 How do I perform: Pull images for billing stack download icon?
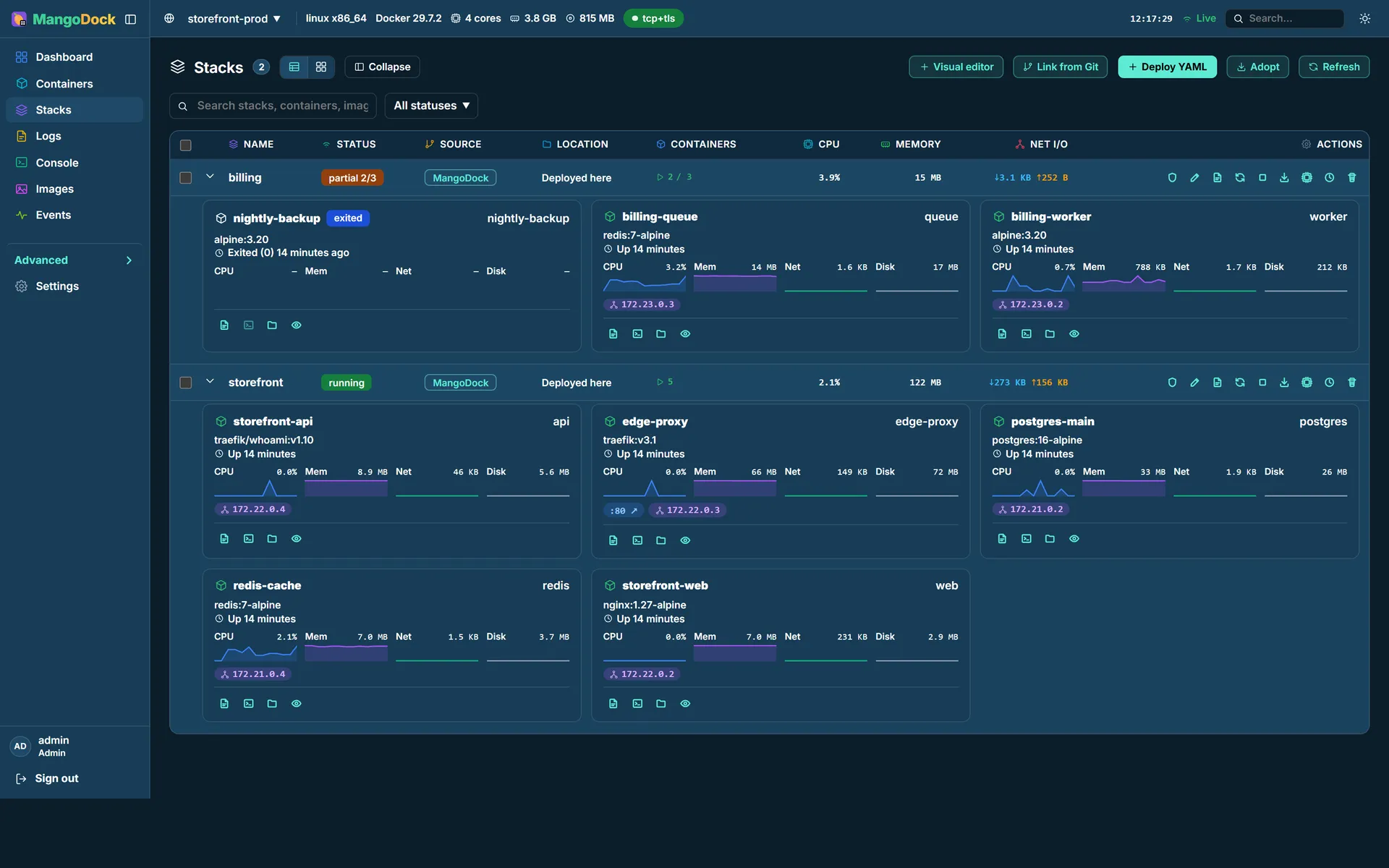[1284, 178]
